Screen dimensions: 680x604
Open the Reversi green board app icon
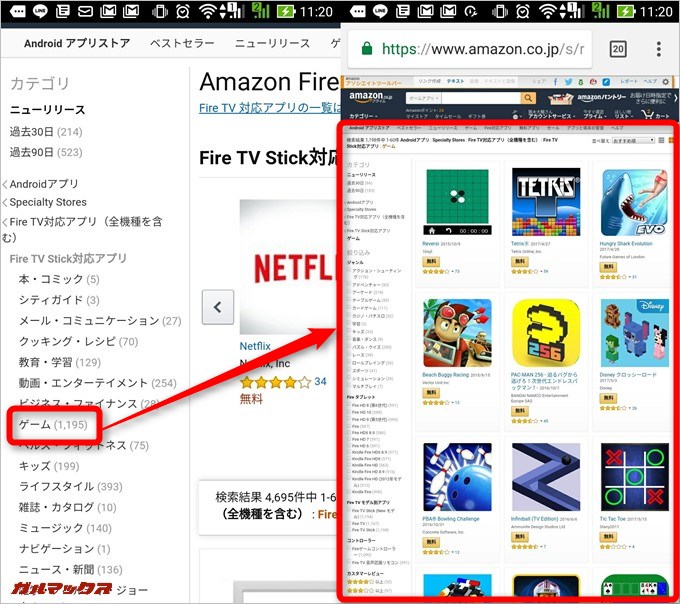(x=457, y=202)
